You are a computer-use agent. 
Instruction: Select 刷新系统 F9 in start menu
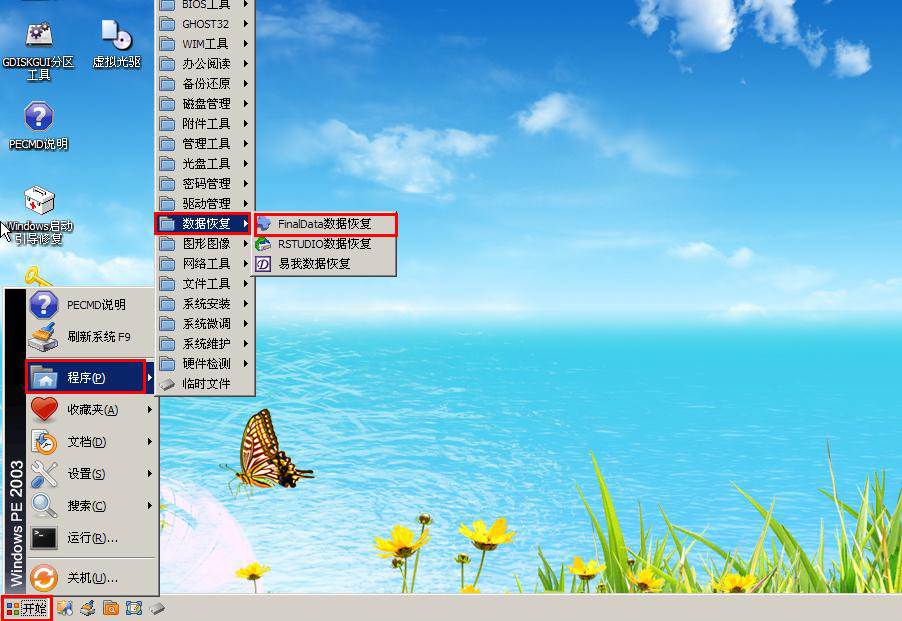click(90, 336)
